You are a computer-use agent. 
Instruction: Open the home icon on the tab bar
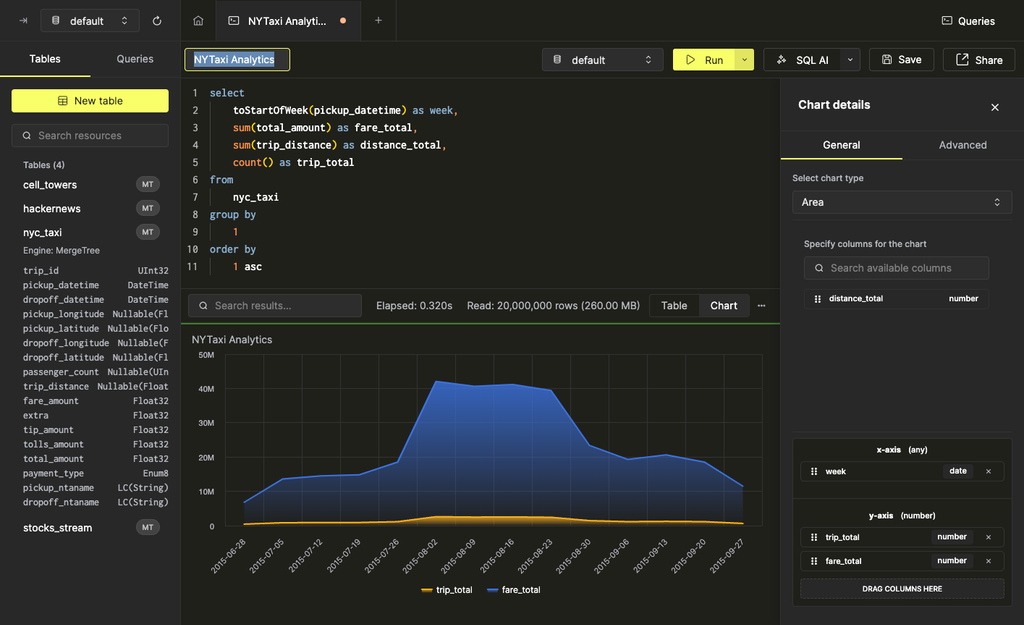(198, 20)
